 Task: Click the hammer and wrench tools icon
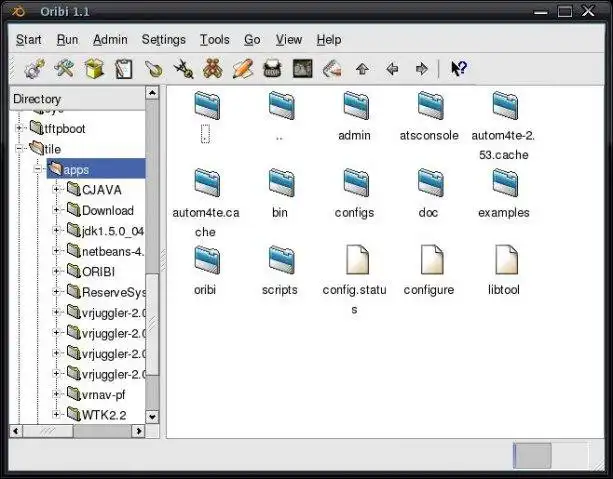(x=64, y=69)
